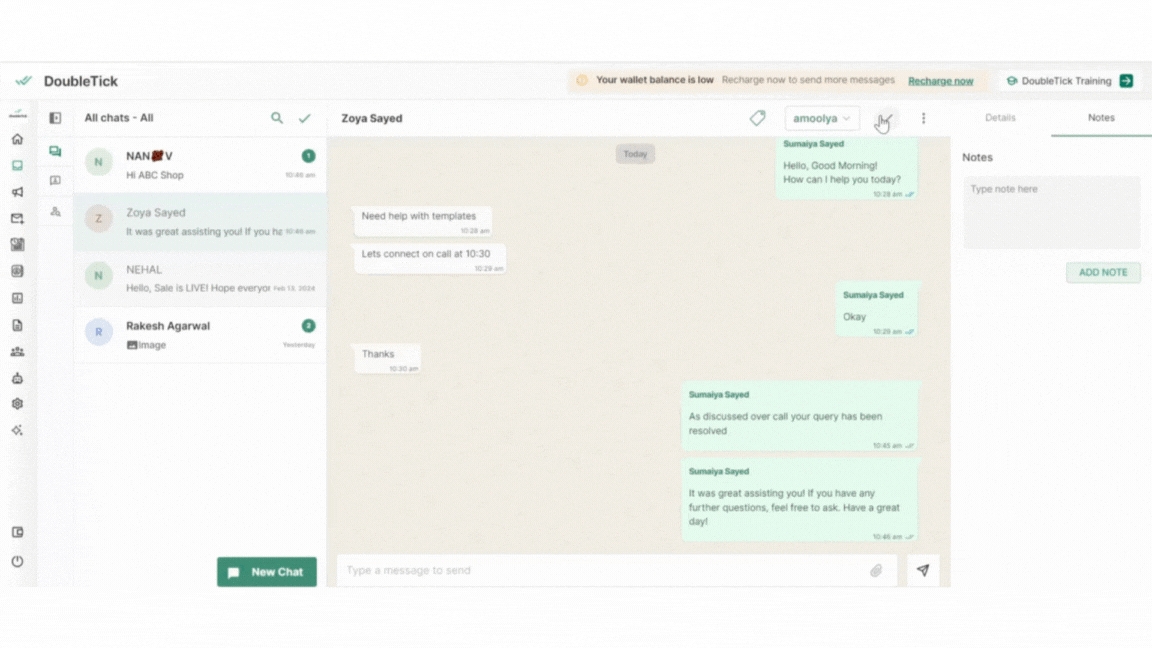Toggle the sidebar collapse panel icon
The width and height of the screenshot is (1152, 648).
pyautogui.click(x=55, y=118)
